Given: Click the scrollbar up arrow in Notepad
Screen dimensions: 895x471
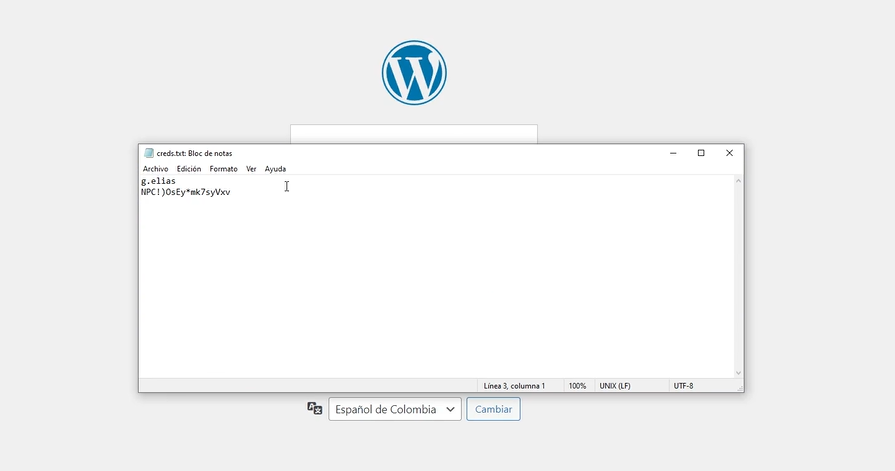Looking at the screenshot, I should [x=739, y=181].
